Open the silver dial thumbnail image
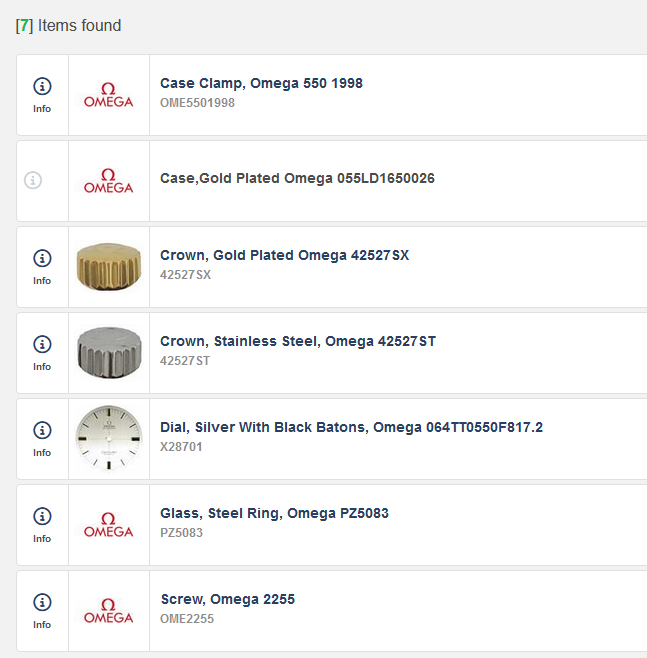The height and width of the screenshot is (658, 647). click(x=108, y=439)
